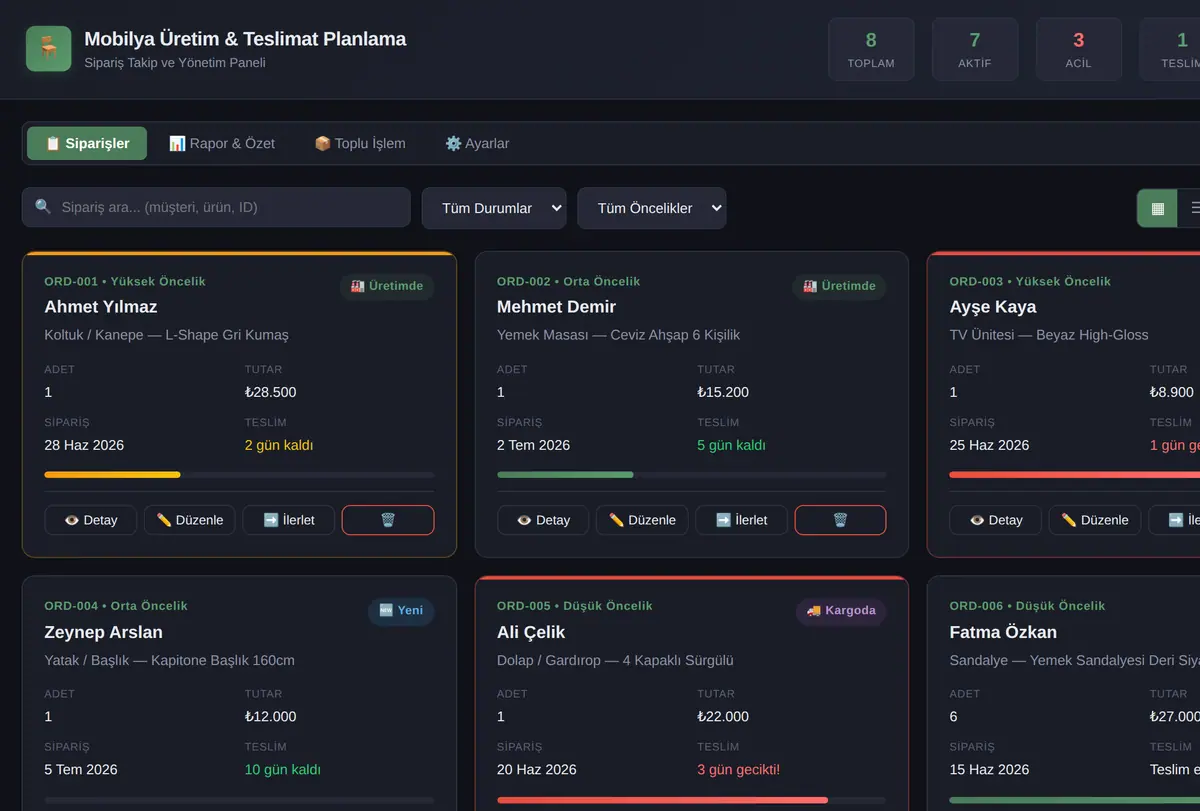This screenshot has height=811, width=1200.
Task: Switch to grid view layout
Action: pos(1158,208)
